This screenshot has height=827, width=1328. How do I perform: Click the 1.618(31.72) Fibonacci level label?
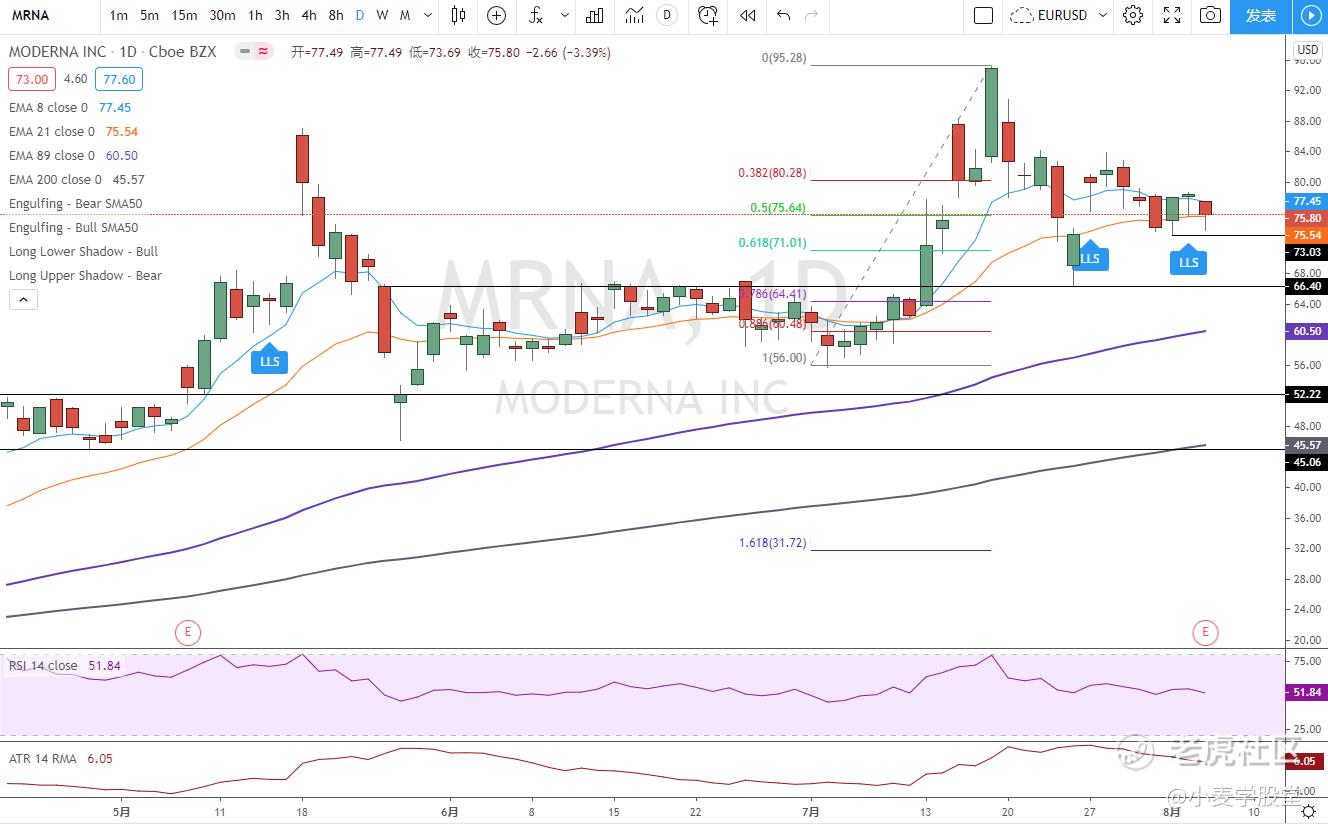[772, 543]
